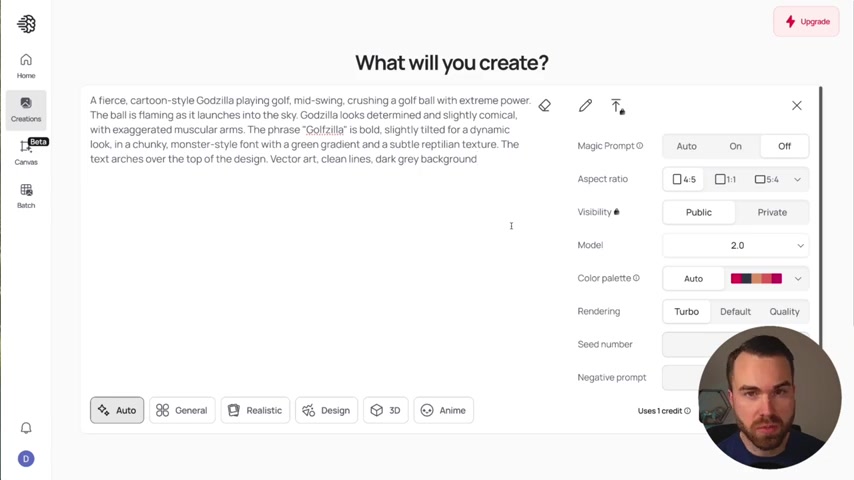Image resolution: width=854 pixels, height=480 pixels.
Task: Expand the color palette chevron
Action: 798,279
